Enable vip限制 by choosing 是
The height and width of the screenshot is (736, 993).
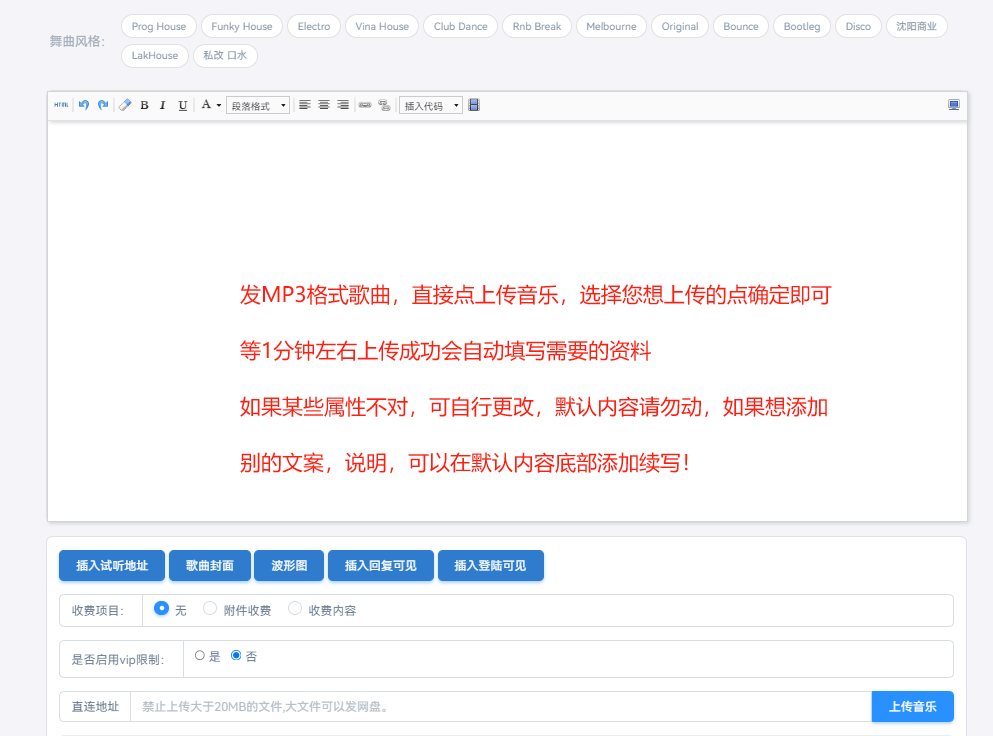(x=200, y=656)
